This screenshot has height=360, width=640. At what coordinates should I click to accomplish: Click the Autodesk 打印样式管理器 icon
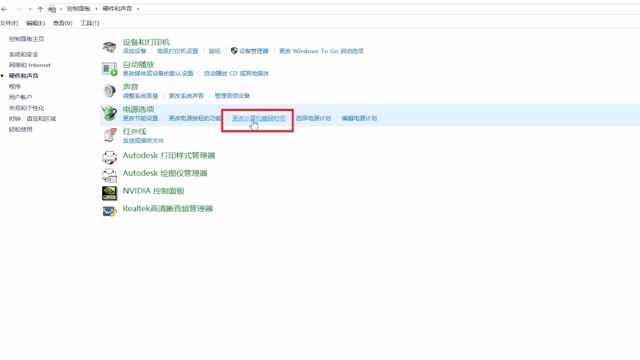109,157
